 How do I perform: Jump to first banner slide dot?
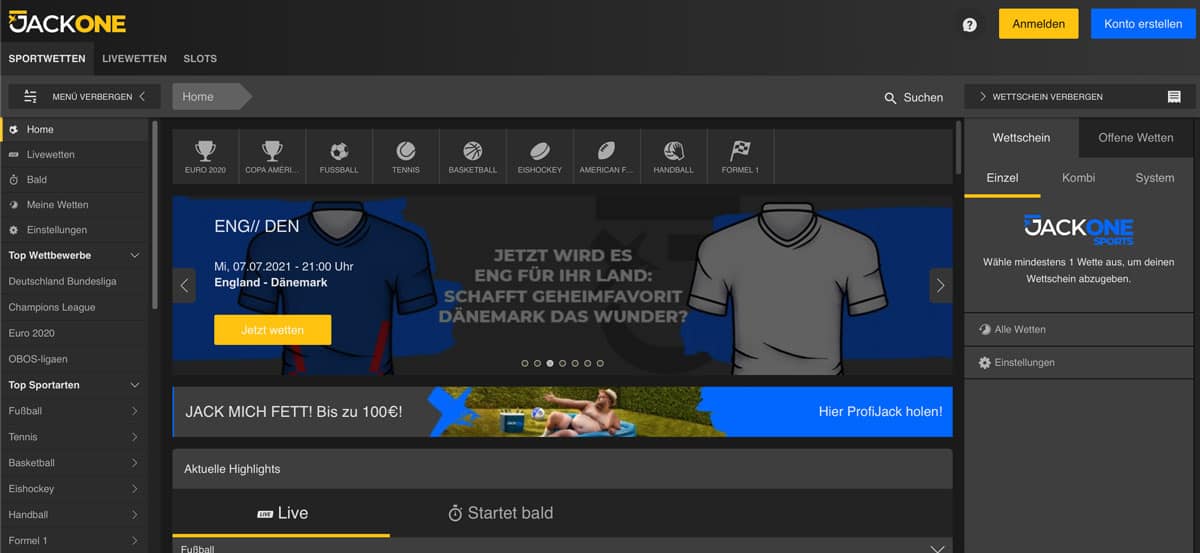pos(525,364)
